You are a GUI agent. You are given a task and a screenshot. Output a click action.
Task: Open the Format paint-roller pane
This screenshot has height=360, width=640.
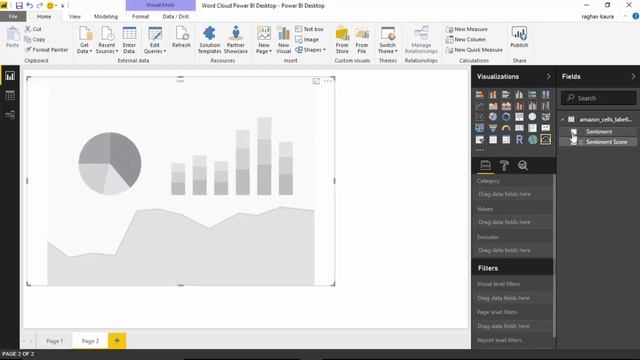tap(504, 165)
